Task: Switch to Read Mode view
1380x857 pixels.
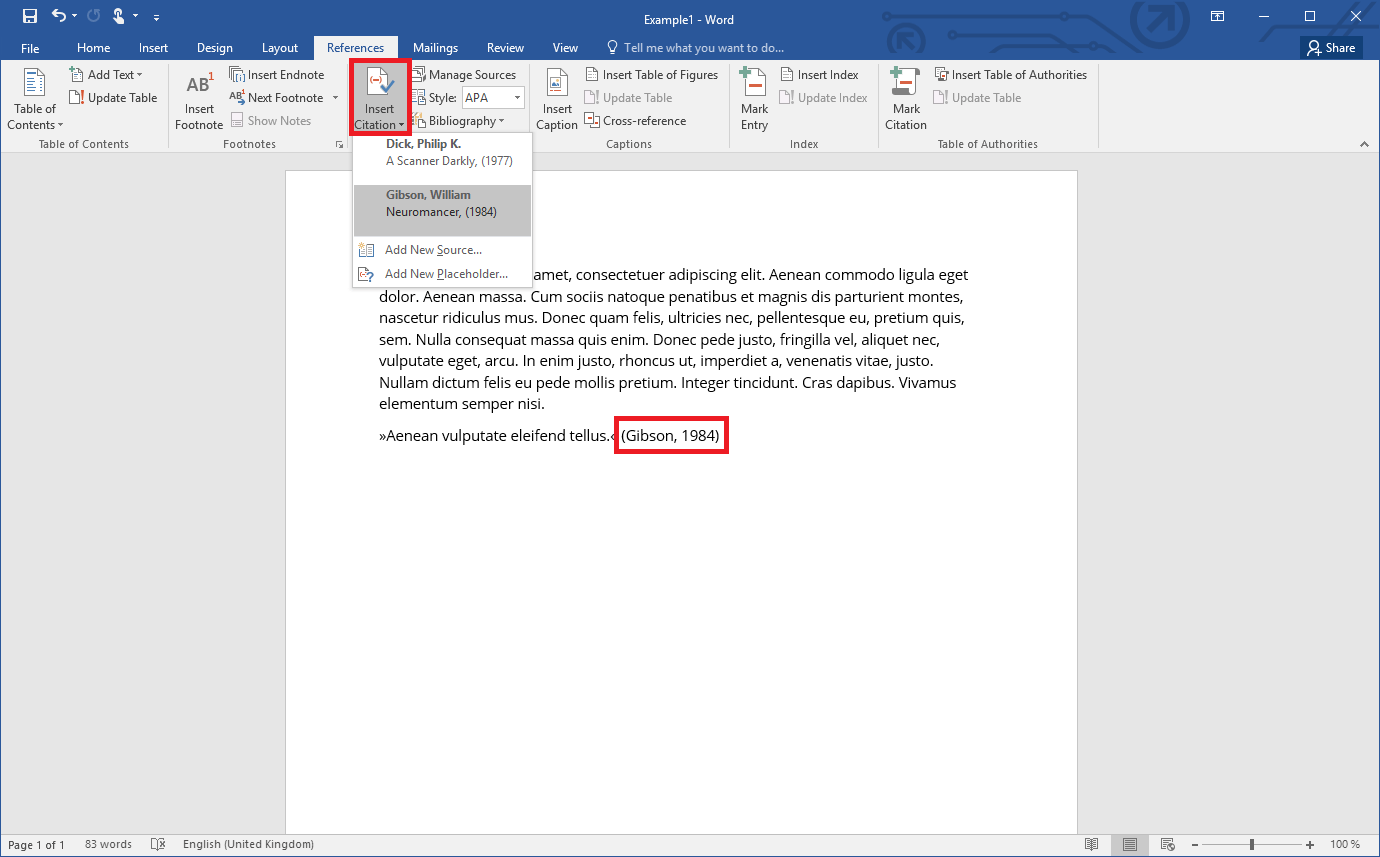Action: (1092, 845)
